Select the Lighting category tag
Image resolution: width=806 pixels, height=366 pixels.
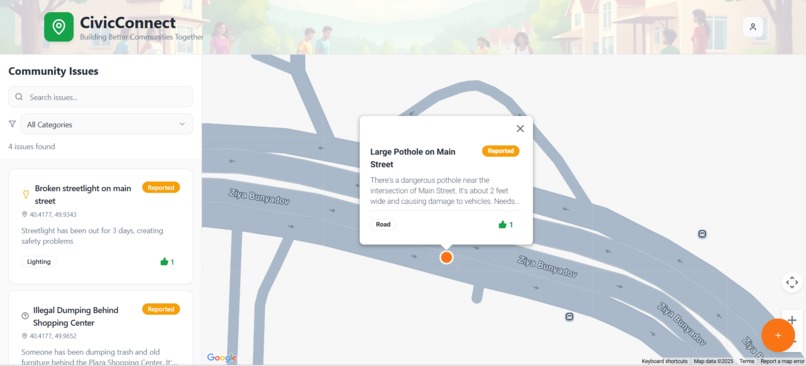pyautogui.click(x=39, y=262)
